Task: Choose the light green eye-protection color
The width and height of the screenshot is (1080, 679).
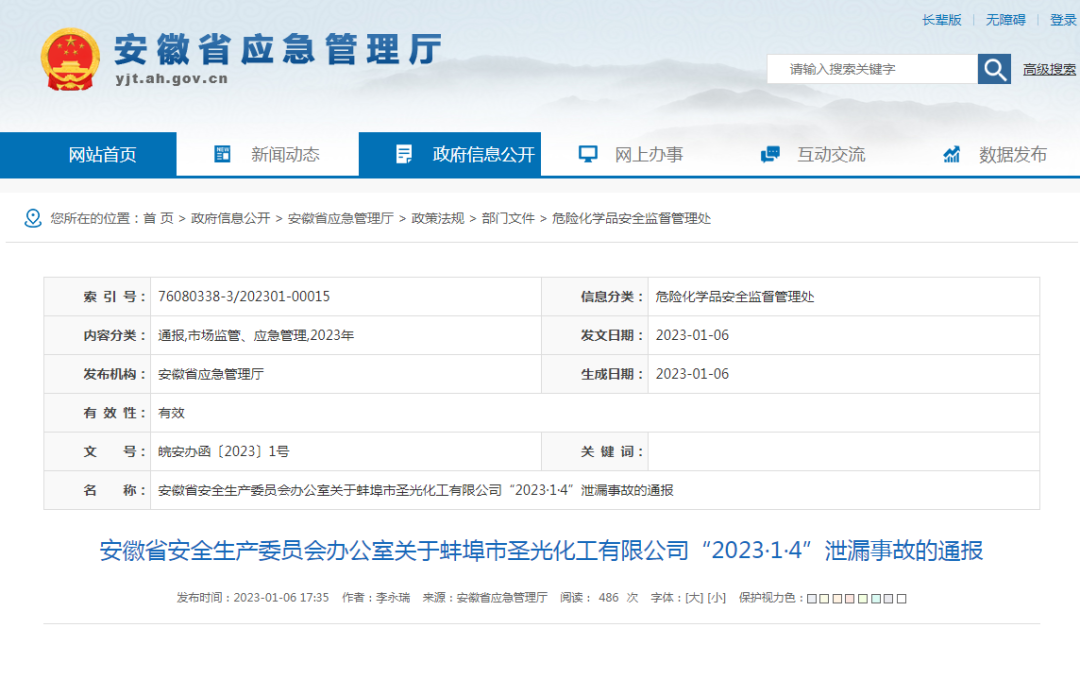Action: (863, 598)
